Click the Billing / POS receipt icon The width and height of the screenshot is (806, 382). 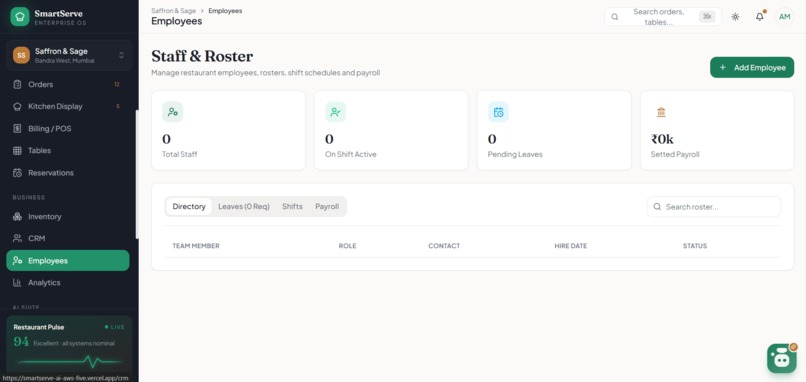(17, 129)
